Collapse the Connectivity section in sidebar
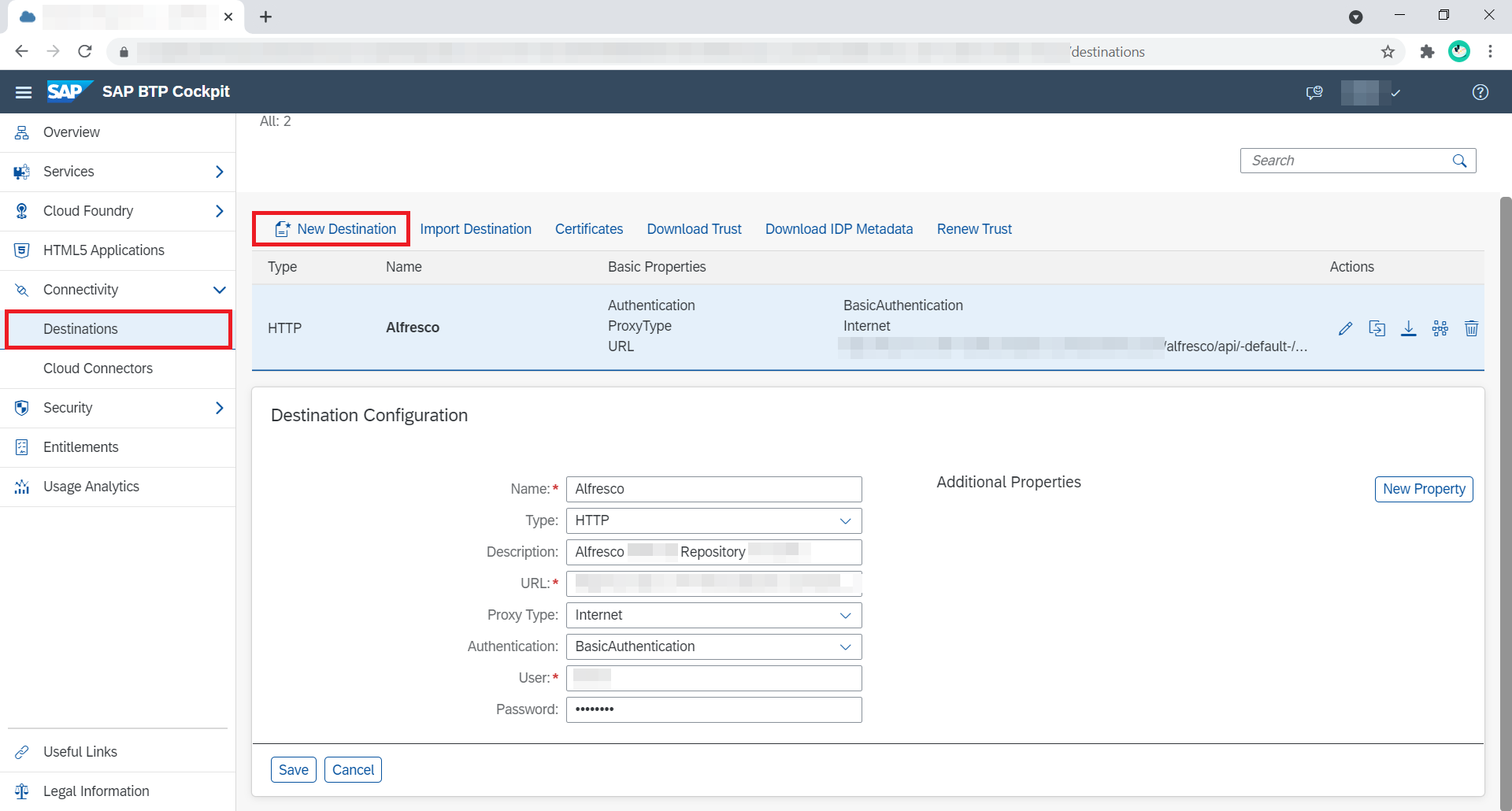The image size is (1512, 811). pos(219,290)
